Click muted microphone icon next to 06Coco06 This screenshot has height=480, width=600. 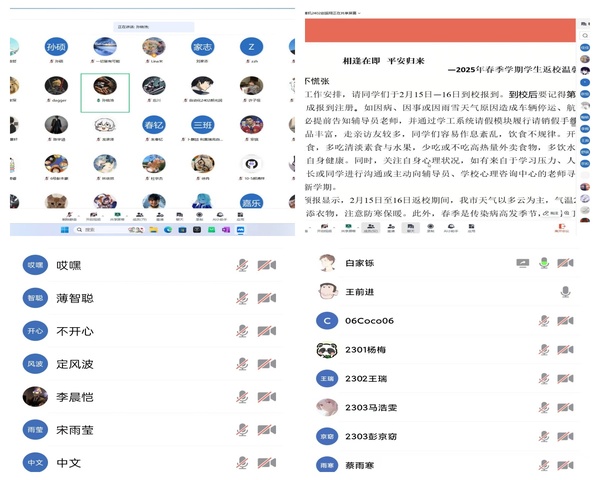pos(544,321)
